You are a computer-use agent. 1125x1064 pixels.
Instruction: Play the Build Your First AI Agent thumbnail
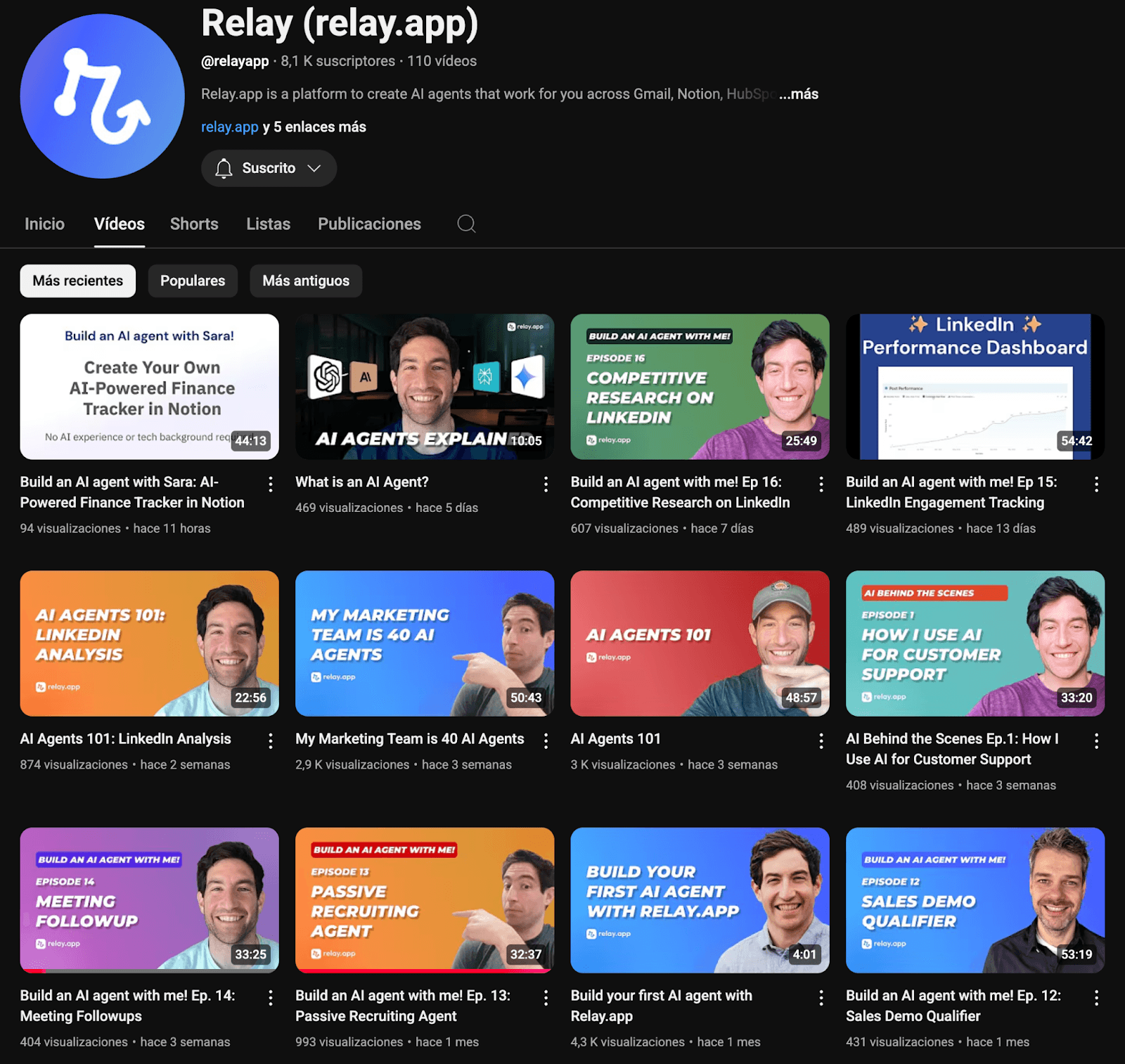pyautogui.click(x=700, y=900)
